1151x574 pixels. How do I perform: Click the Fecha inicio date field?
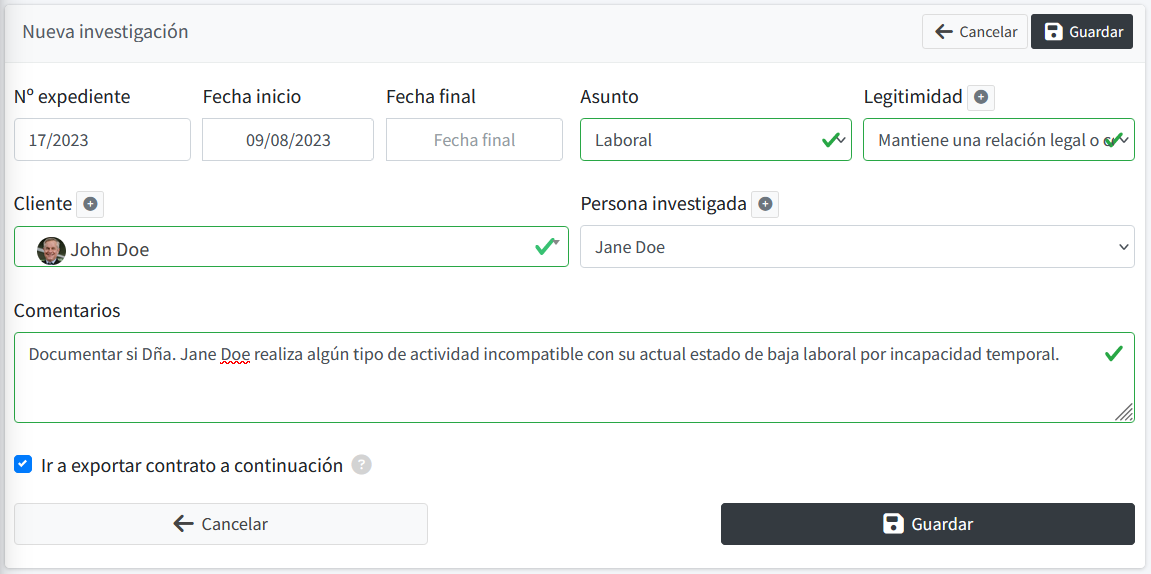click(288, 139)
